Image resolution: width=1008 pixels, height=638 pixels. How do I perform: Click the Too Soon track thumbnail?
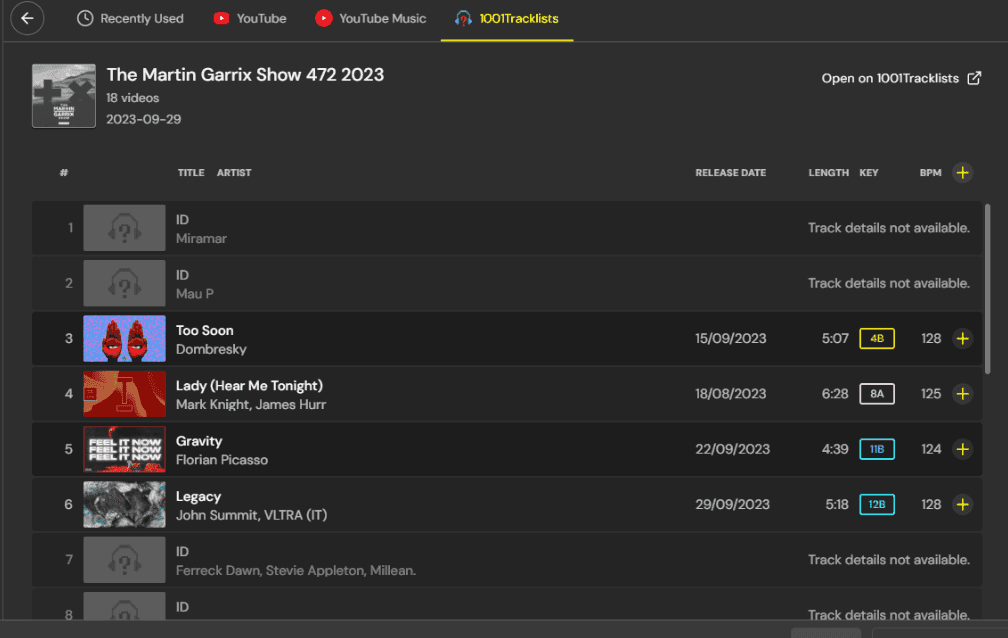tap(124, 338)
